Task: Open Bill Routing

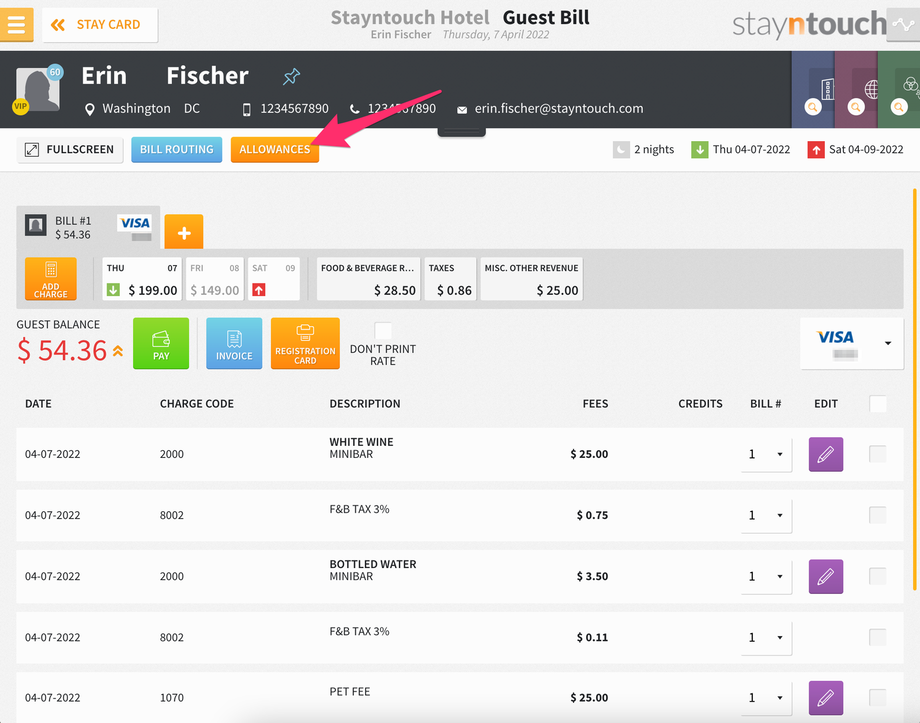Action: [x=177, y=150]
